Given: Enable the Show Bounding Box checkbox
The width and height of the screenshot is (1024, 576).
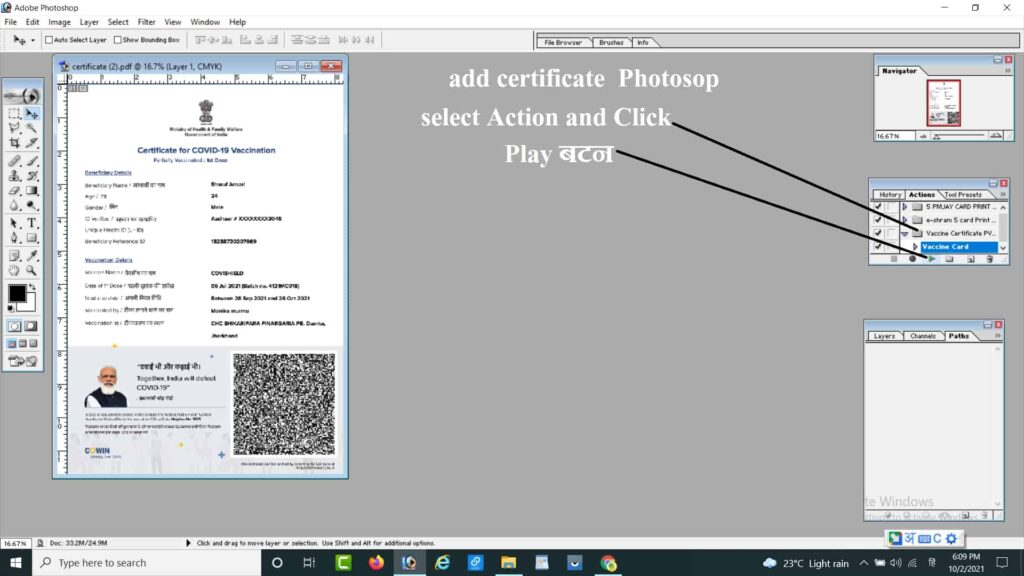Looking at the screenshot, I should point(118,40).
